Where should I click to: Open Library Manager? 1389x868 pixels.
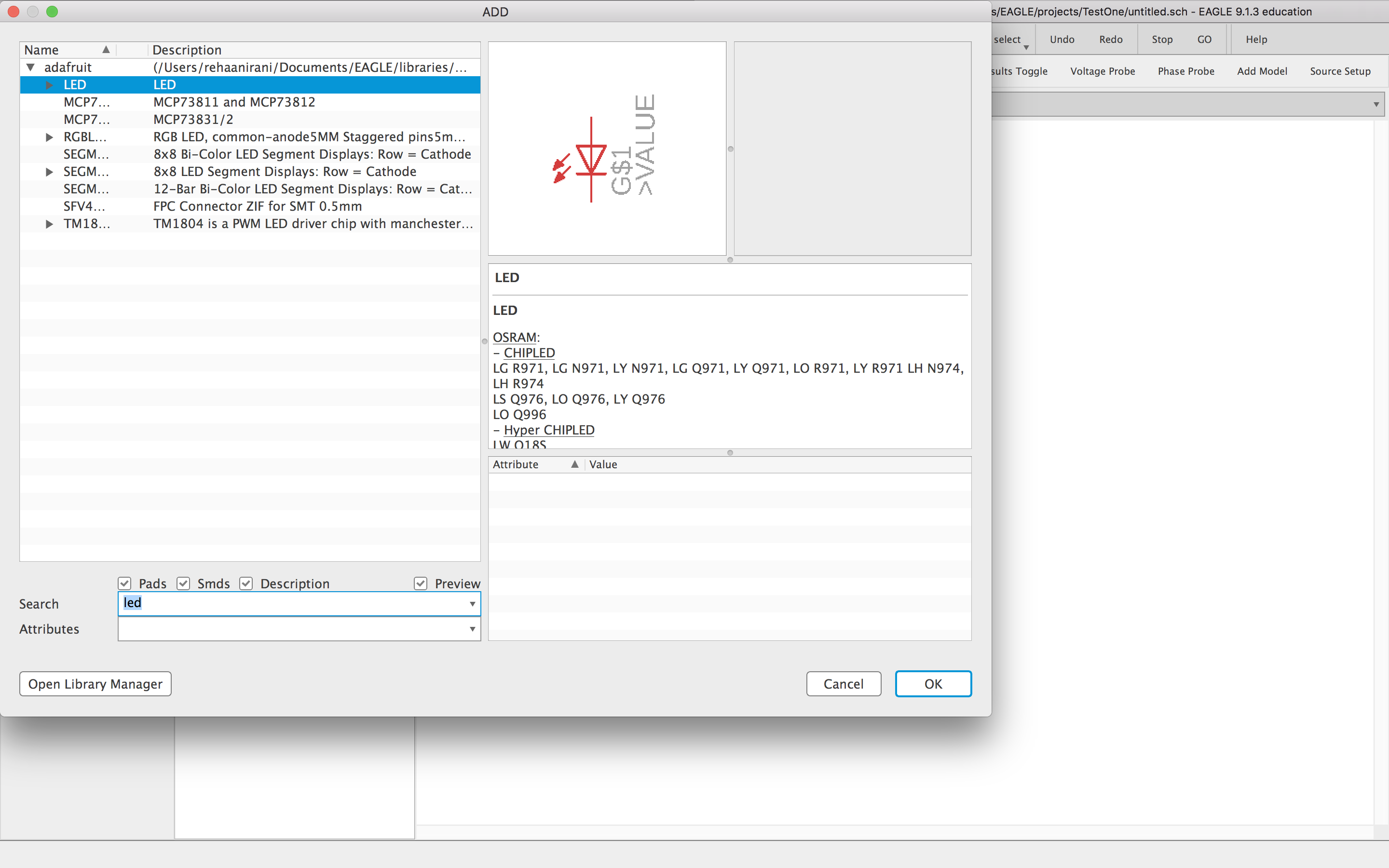coord(95,683)
